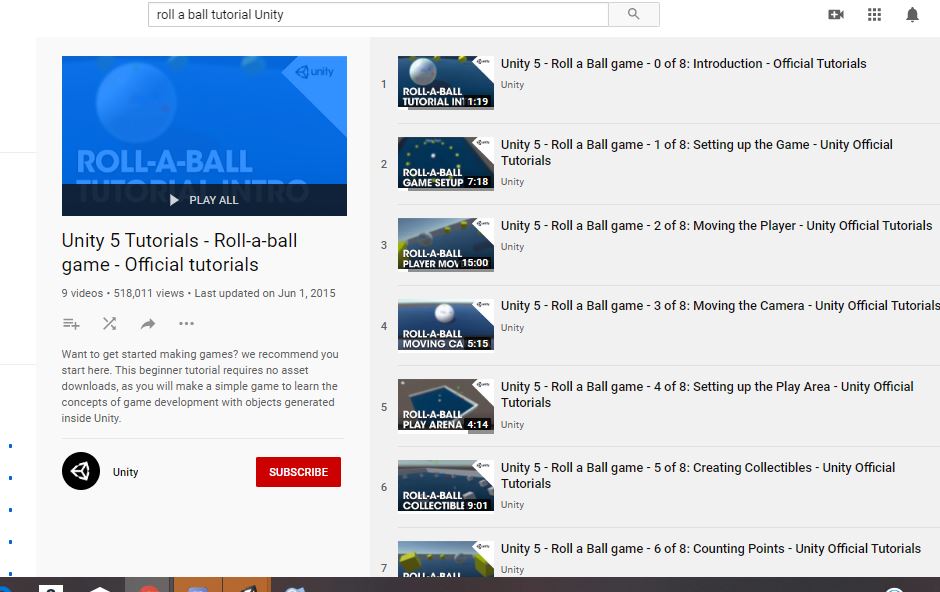Open the Collectibles thumbnail 9:01
The width and height of the screenshot is (940, 592).
pos(445,487)
